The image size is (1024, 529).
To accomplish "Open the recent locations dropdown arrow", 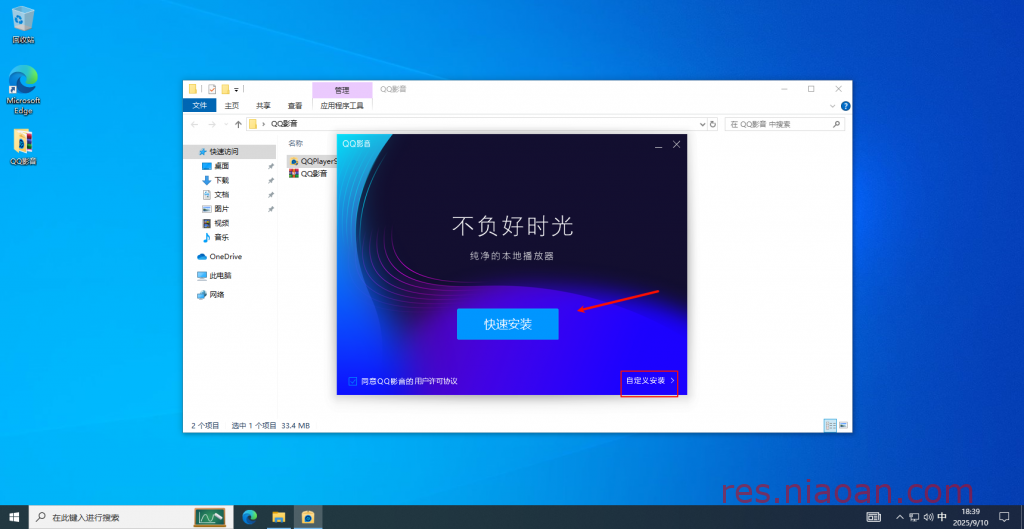I will (x=226, y=124).
